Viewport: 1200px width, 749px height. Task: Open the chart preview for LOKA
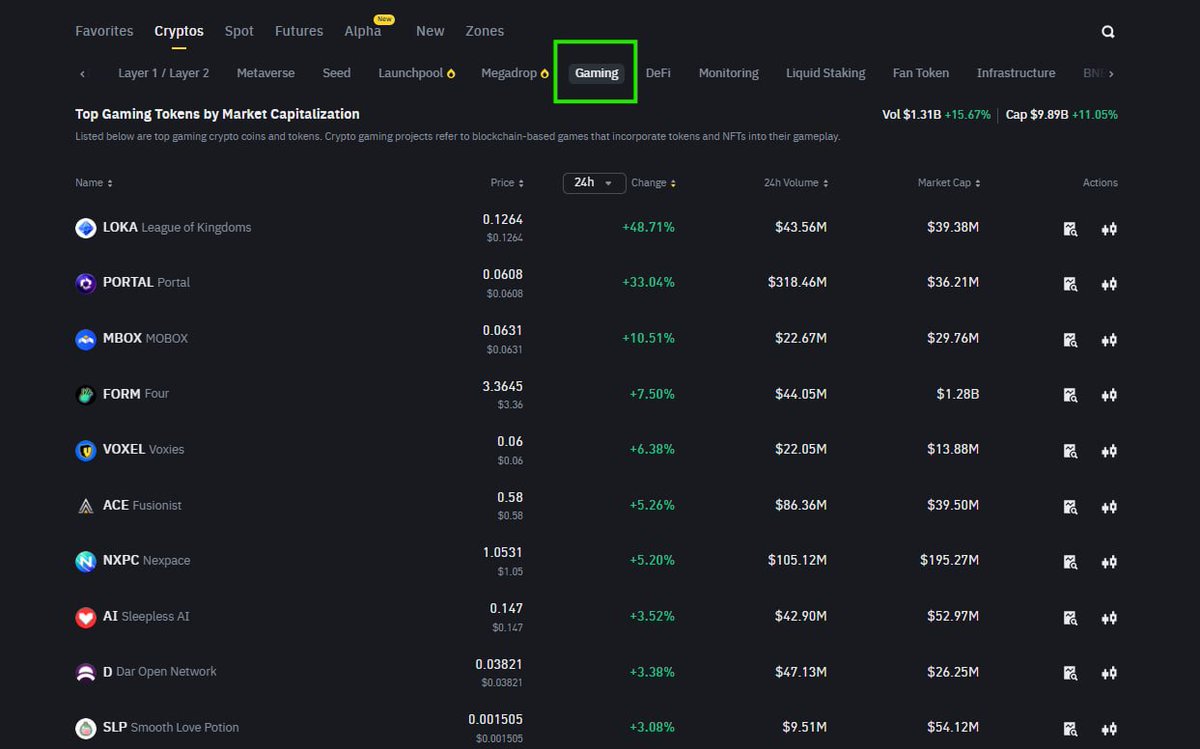[1070, 228]
